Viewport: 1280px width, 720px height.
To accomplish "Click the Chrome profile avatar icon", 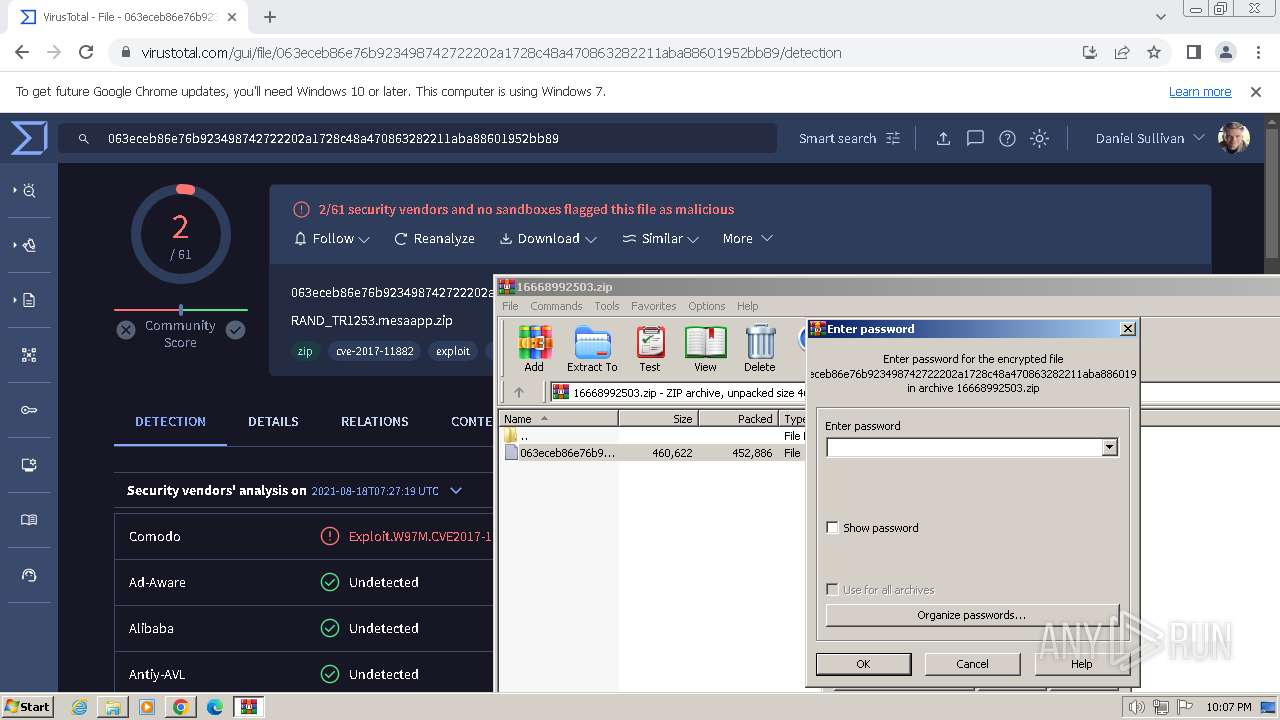I will 1226,52.
